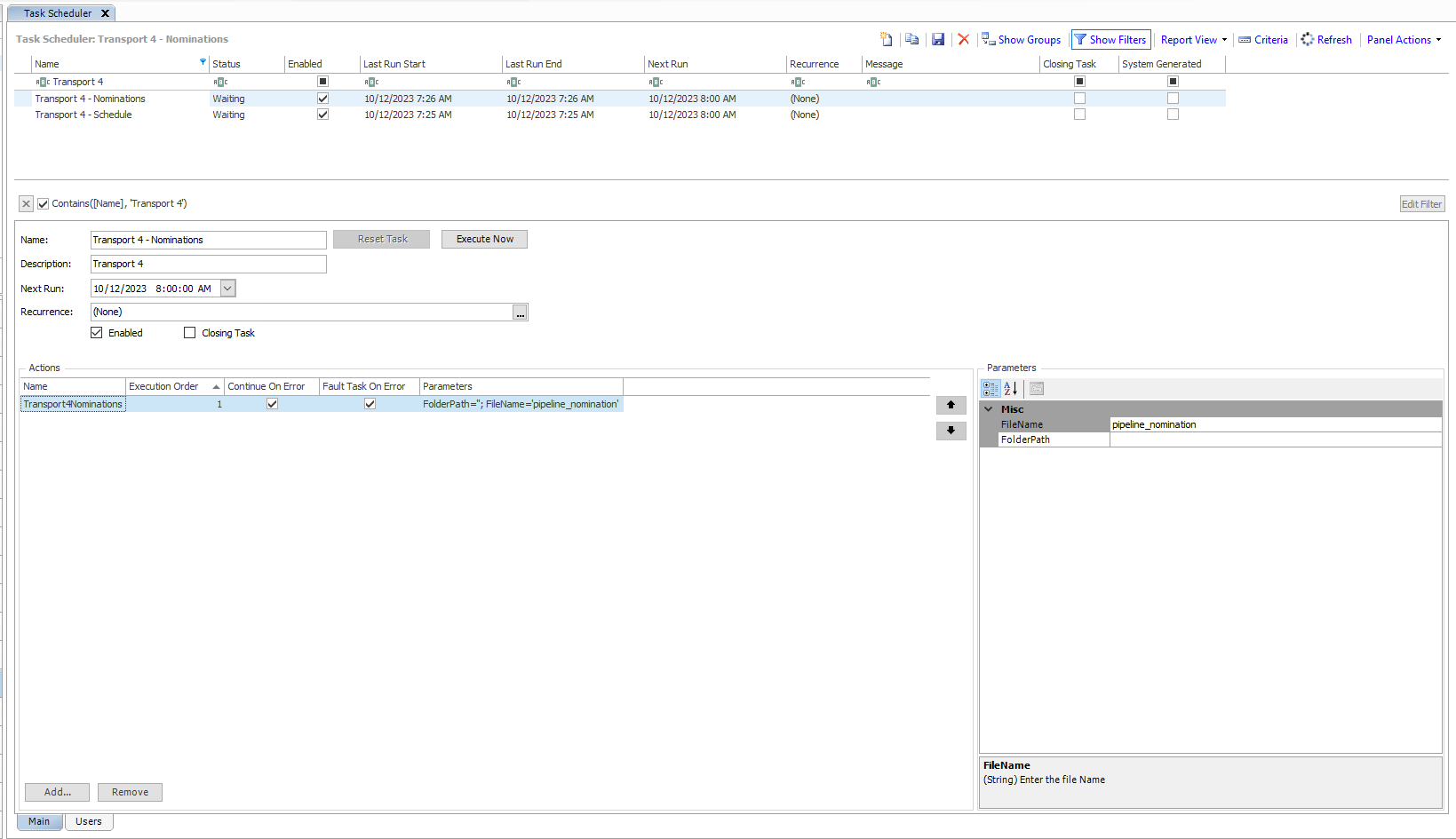The width and height of the screenshot is (1456, 839).
Task: Toggle Continue On Error for Transport4Nominations
Action: [272, 404]
